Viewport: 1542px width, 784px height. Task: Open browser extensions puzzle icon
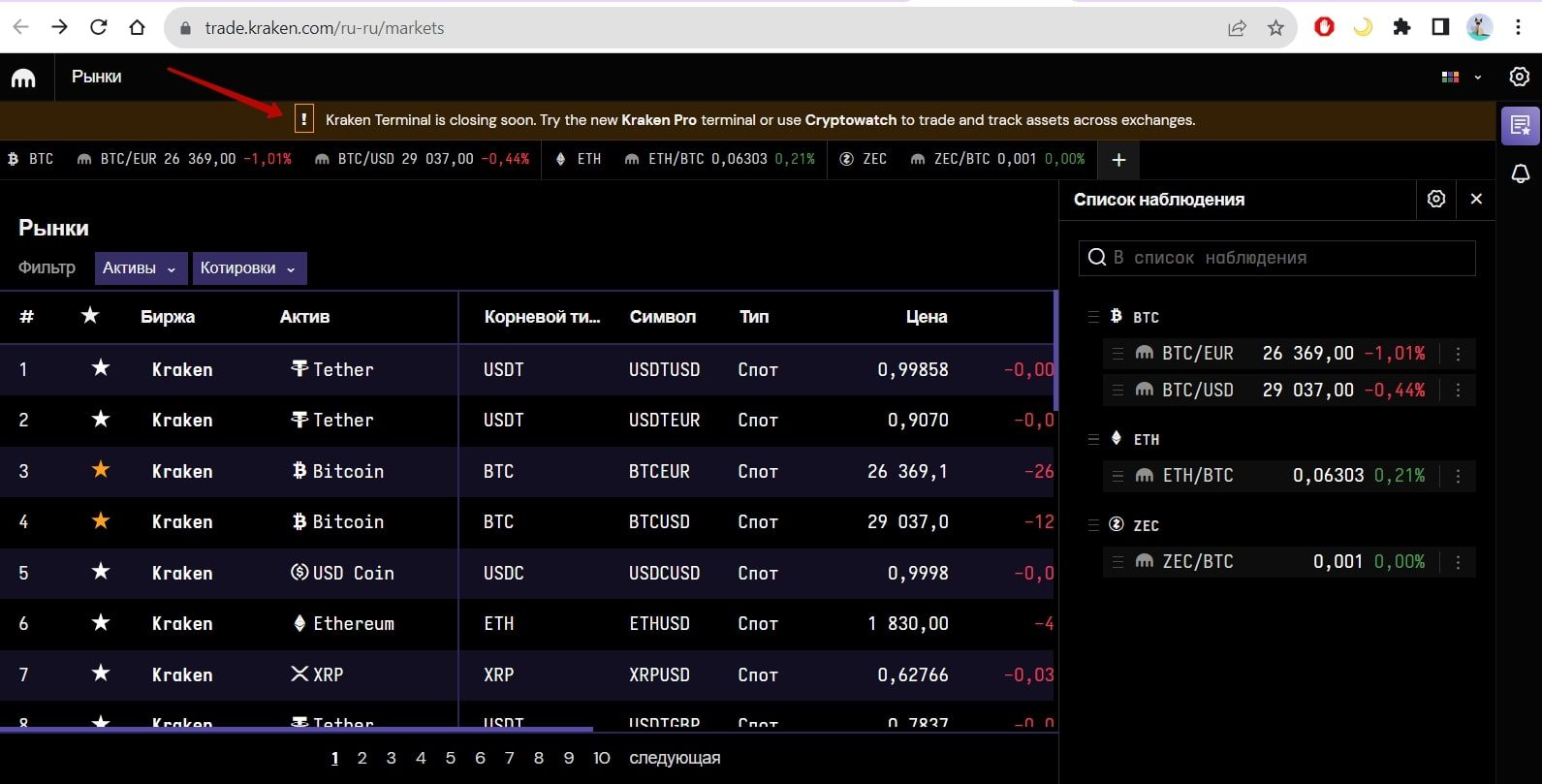[1401, 27]
